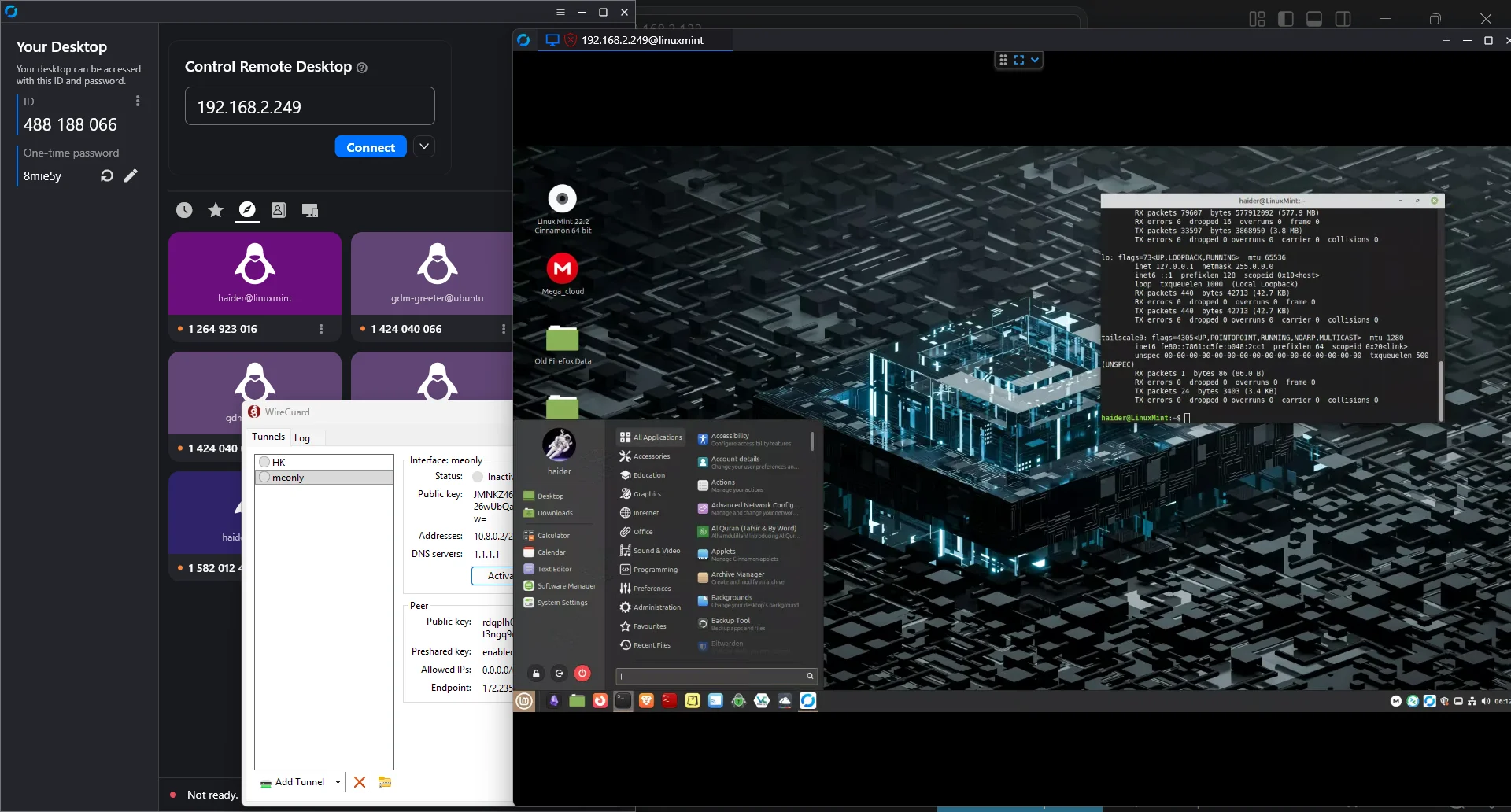Click the export tunnels folder icon in WireGuard
Viewport: 1511px width, 812px height.
pos(385,782)
